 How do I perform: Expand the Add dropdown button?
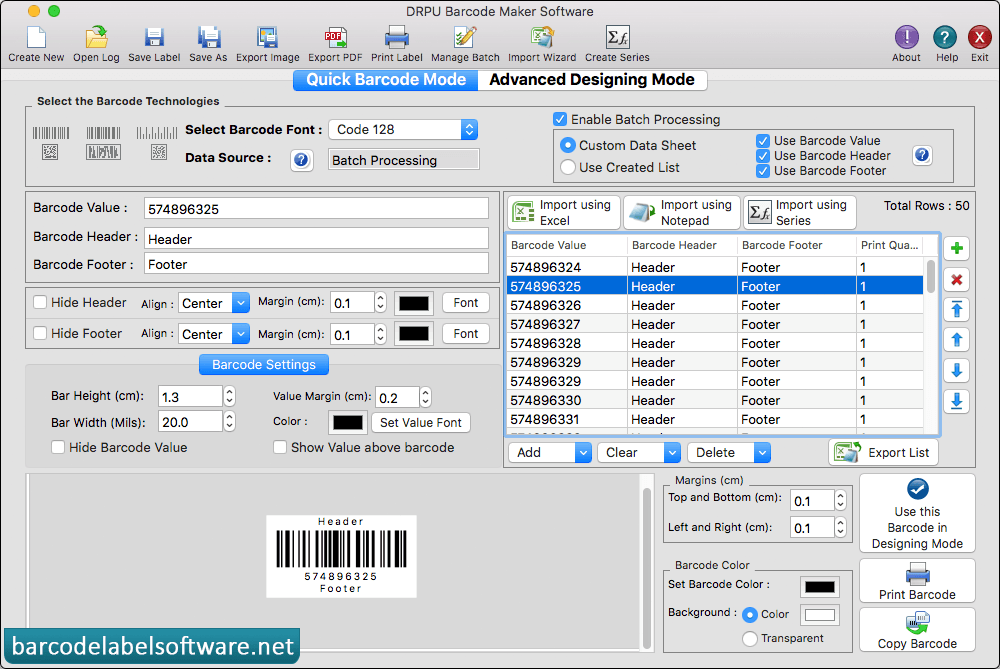point(583,452)
